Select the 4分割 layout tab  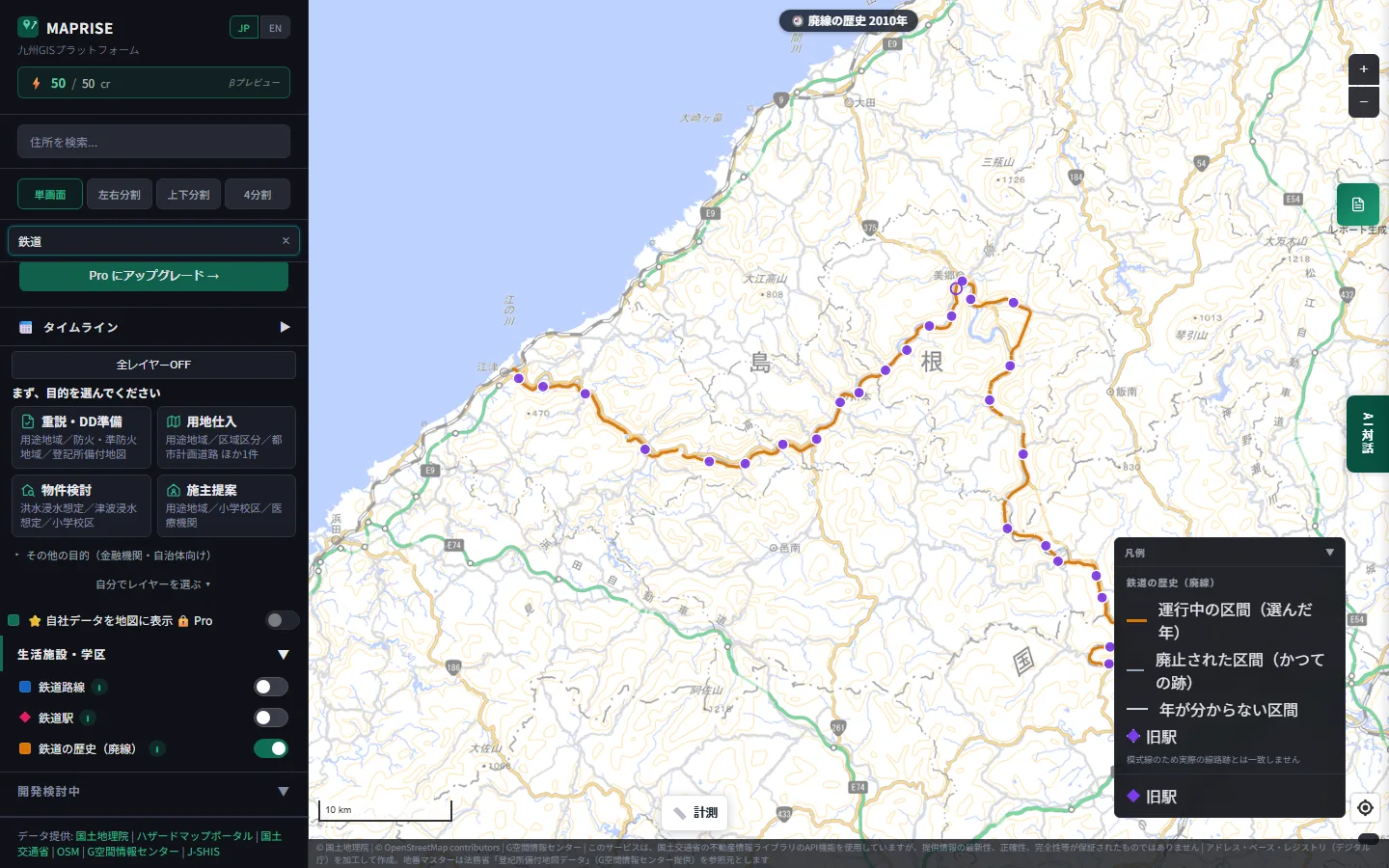(258, 194)
